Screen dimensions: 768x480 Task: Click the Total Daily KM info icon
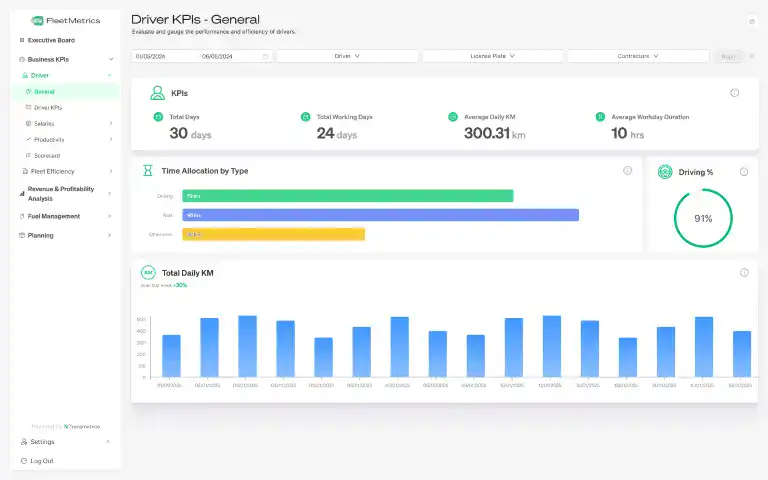point(744,273)
